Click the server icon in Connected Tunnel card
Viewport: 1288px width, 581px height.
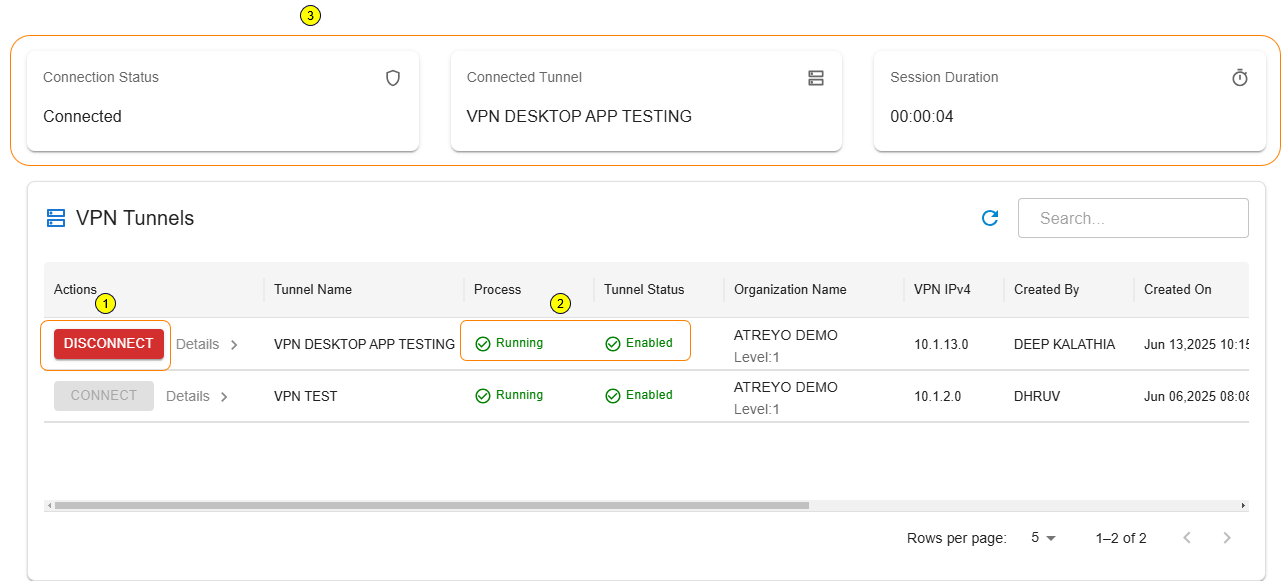pyautogui.click(x=816, y=78)
